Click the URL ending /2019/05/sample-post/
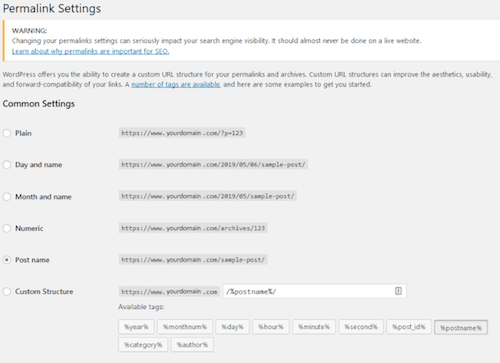This screenshot has width=500, height=363. pos(208,196)
